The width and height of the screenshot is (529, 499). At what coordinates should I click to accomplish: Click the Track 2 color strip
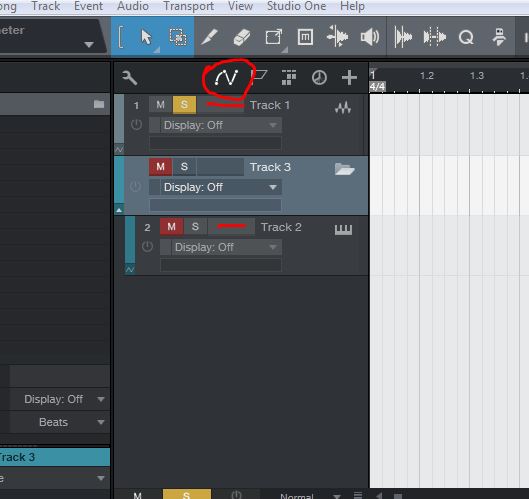coord(130,240)
